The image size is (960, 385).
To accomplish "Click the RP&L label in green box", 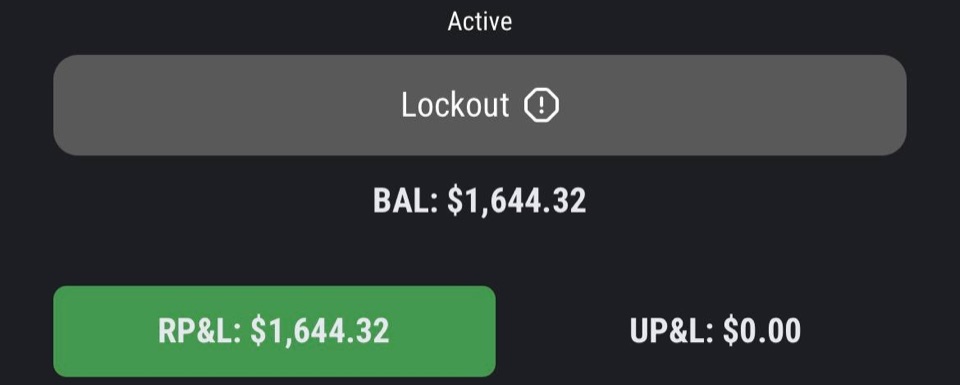I will pos(200,331).
